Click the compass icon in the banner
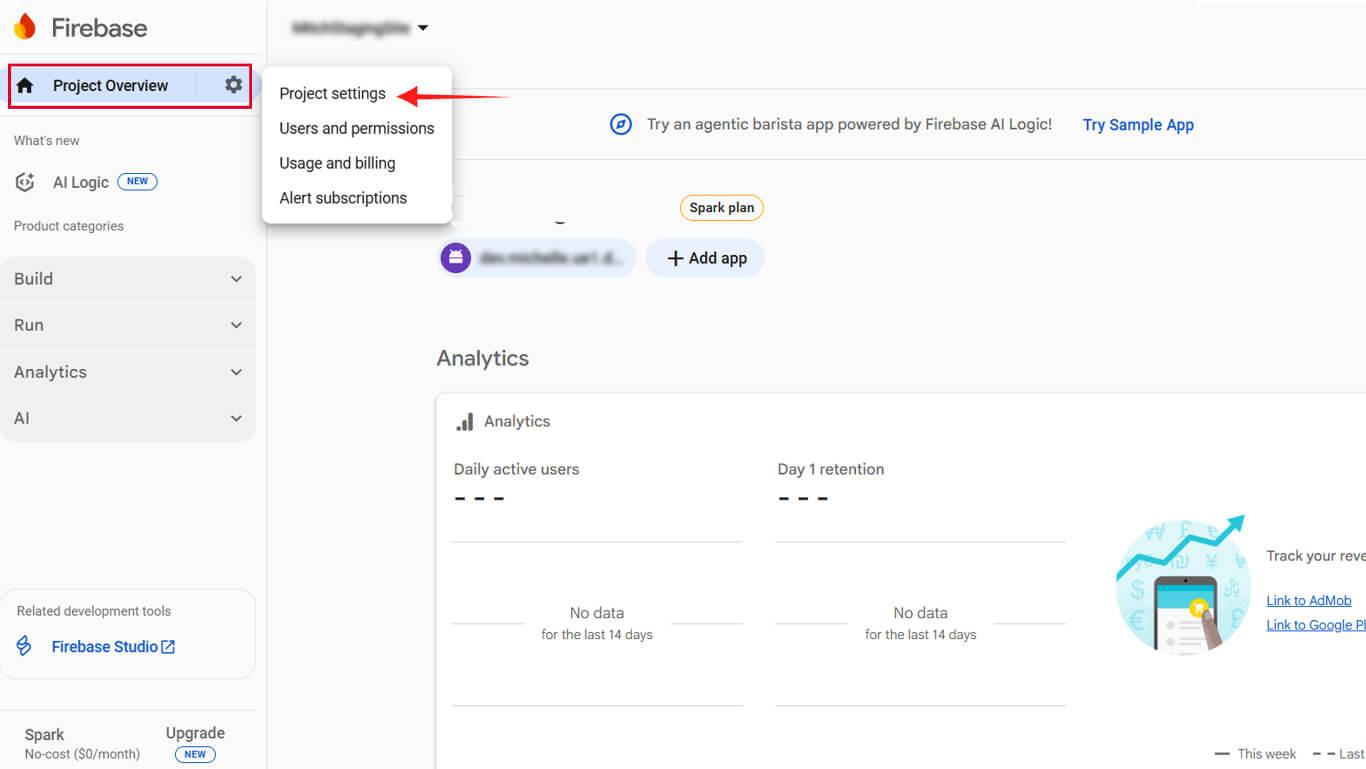The width and height of the screenshot is (1366, 769). [621, 125]
